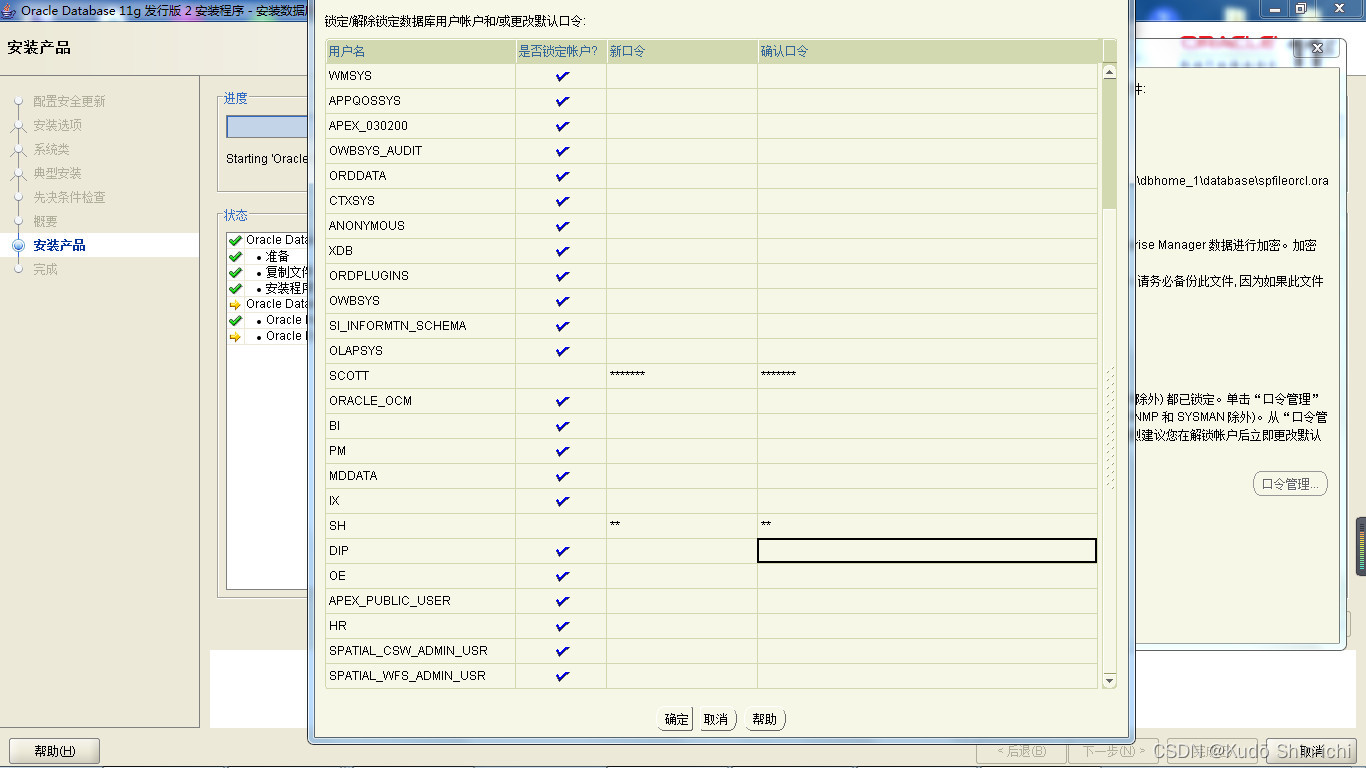Click the ORACLE_OCM username cell
Screen dimensions: 1366x768
[x=421, y=401]
